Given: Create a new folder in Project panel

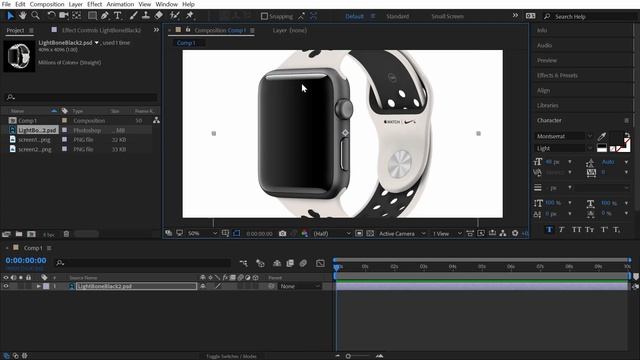Looking at the screenshot, I should [19, 234].
